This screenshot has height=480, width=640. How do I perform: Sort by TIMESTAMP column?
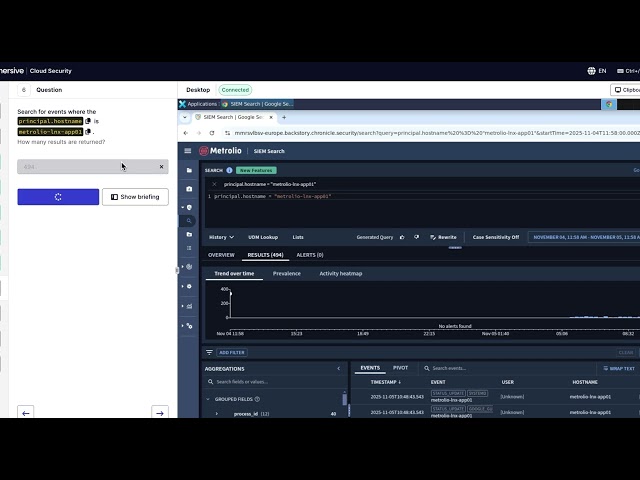(385, 382)
